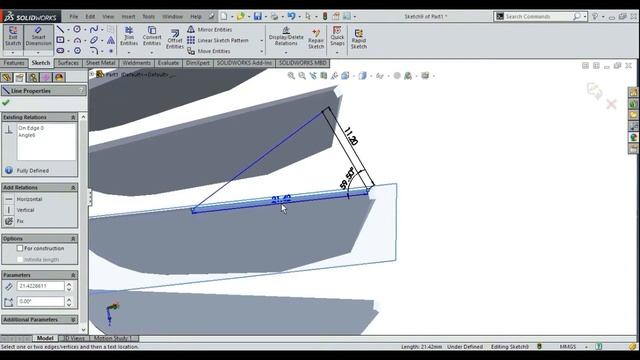Click the angle parameter field
The image size is (640, 360).
(40, 301)
